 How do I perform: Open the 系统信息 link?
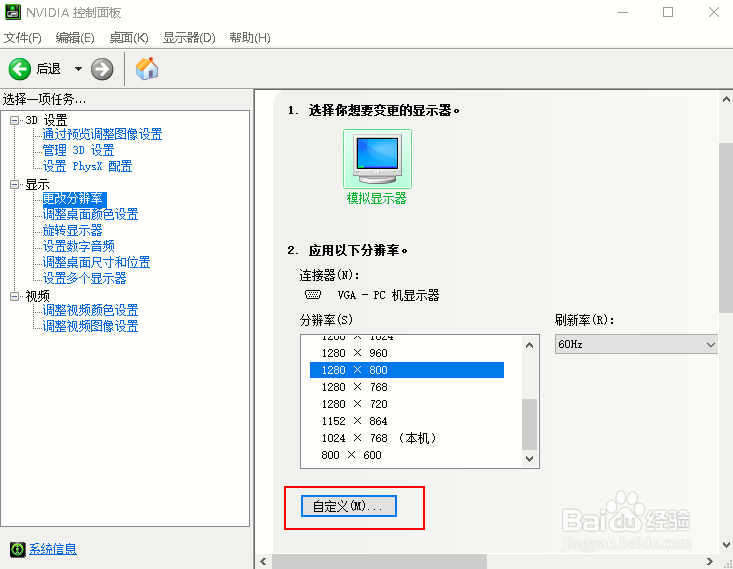pyautogui.click(x=53, y=549)
